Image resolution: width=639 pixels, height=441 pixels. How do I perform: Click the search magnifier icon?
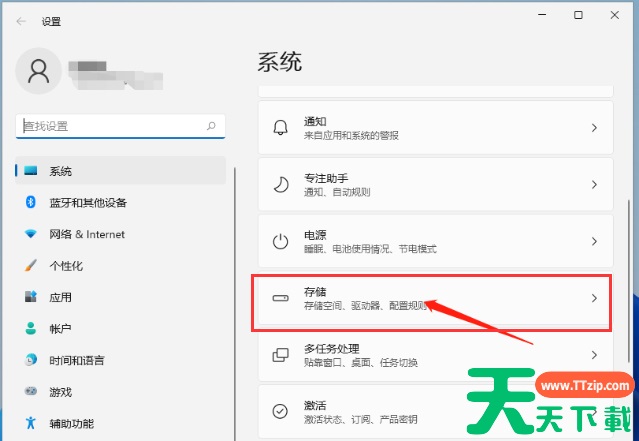211,127
